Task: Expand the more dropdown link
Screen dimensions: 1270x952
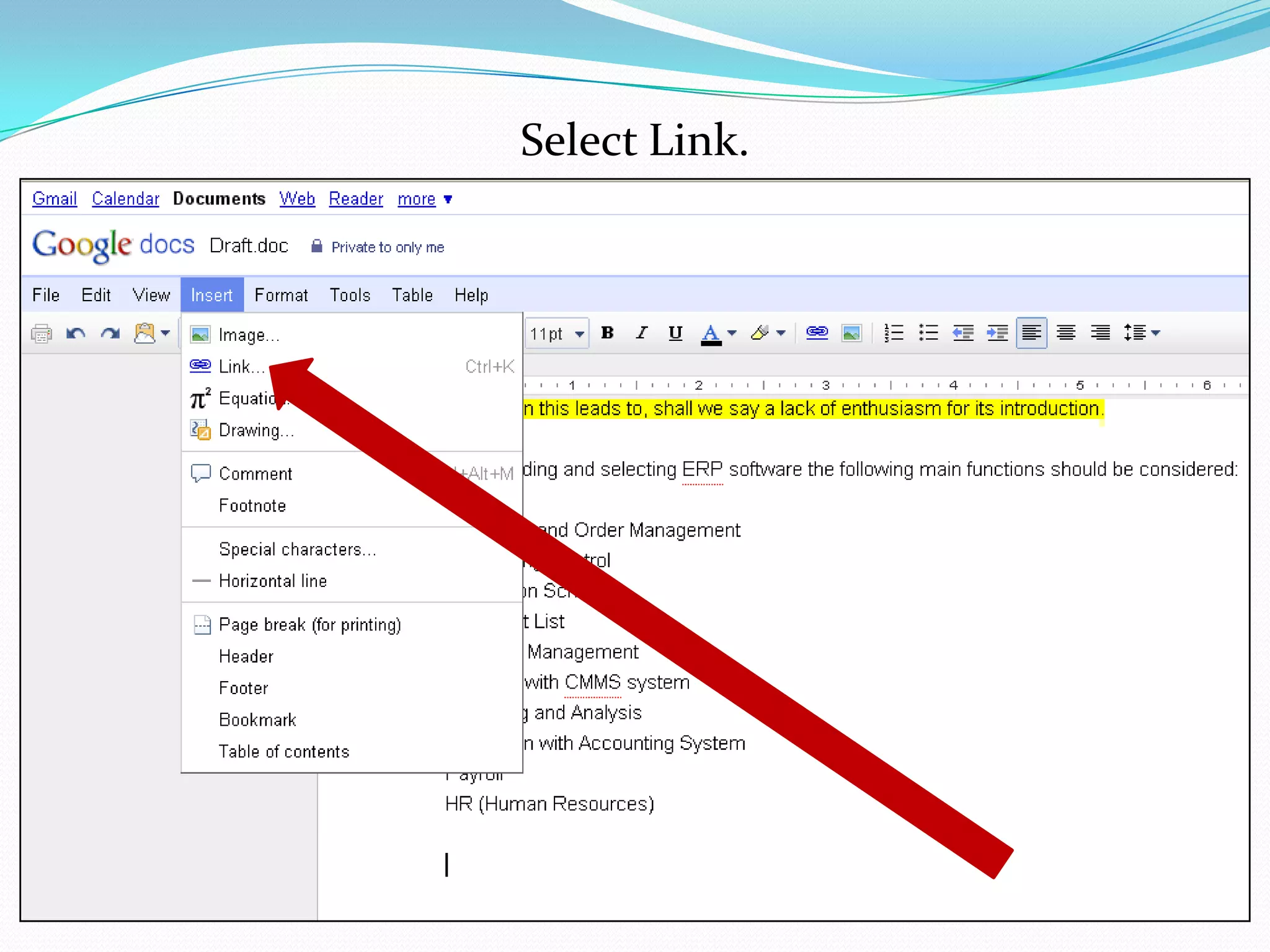Action: coord(425,199)
